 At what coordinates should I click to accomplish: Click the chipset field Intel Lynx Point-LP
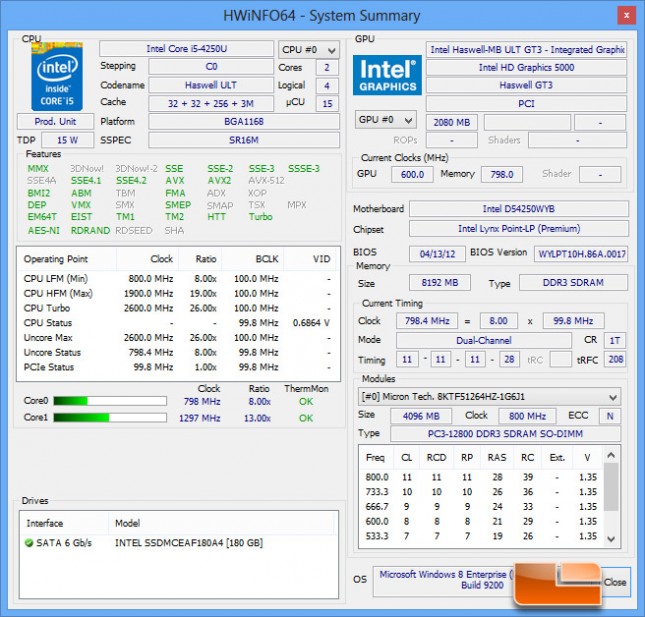point(519,229)
